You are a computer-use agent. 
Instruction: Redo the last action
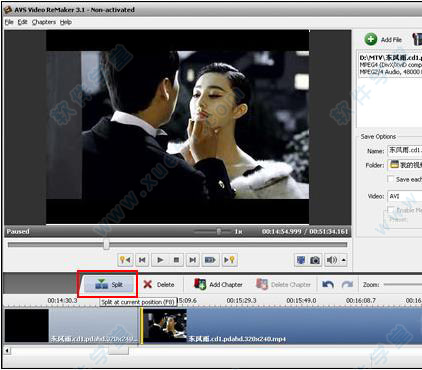coord(347,284)
